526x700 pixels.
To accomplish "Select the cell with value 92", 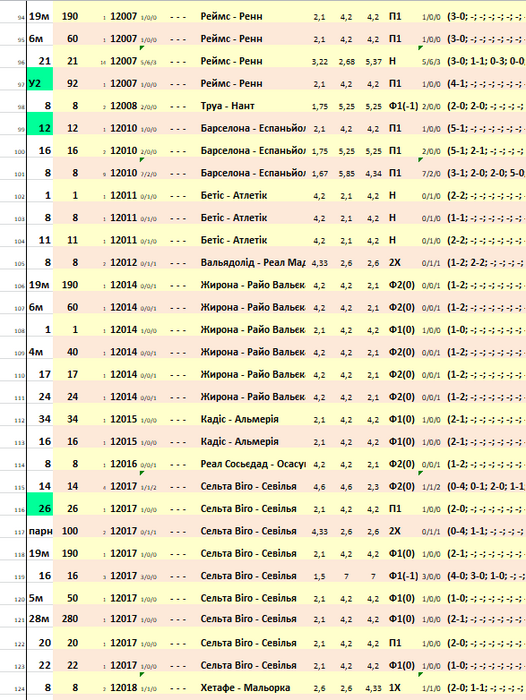I will point(73,83).
